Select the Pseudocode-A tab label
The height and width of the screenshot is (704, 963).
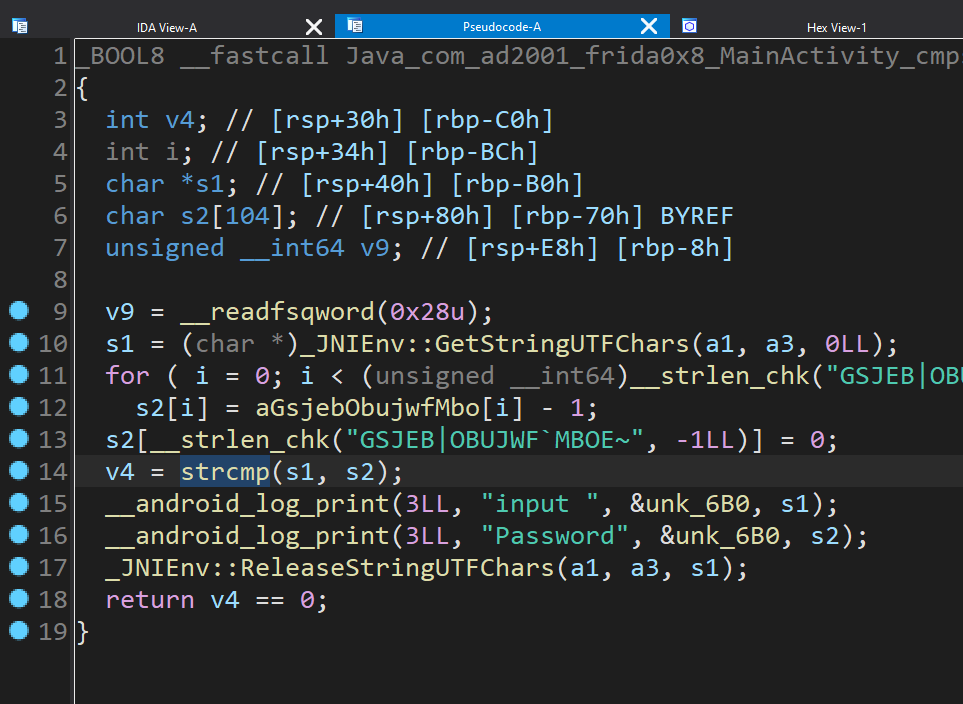tap(502, 27)
